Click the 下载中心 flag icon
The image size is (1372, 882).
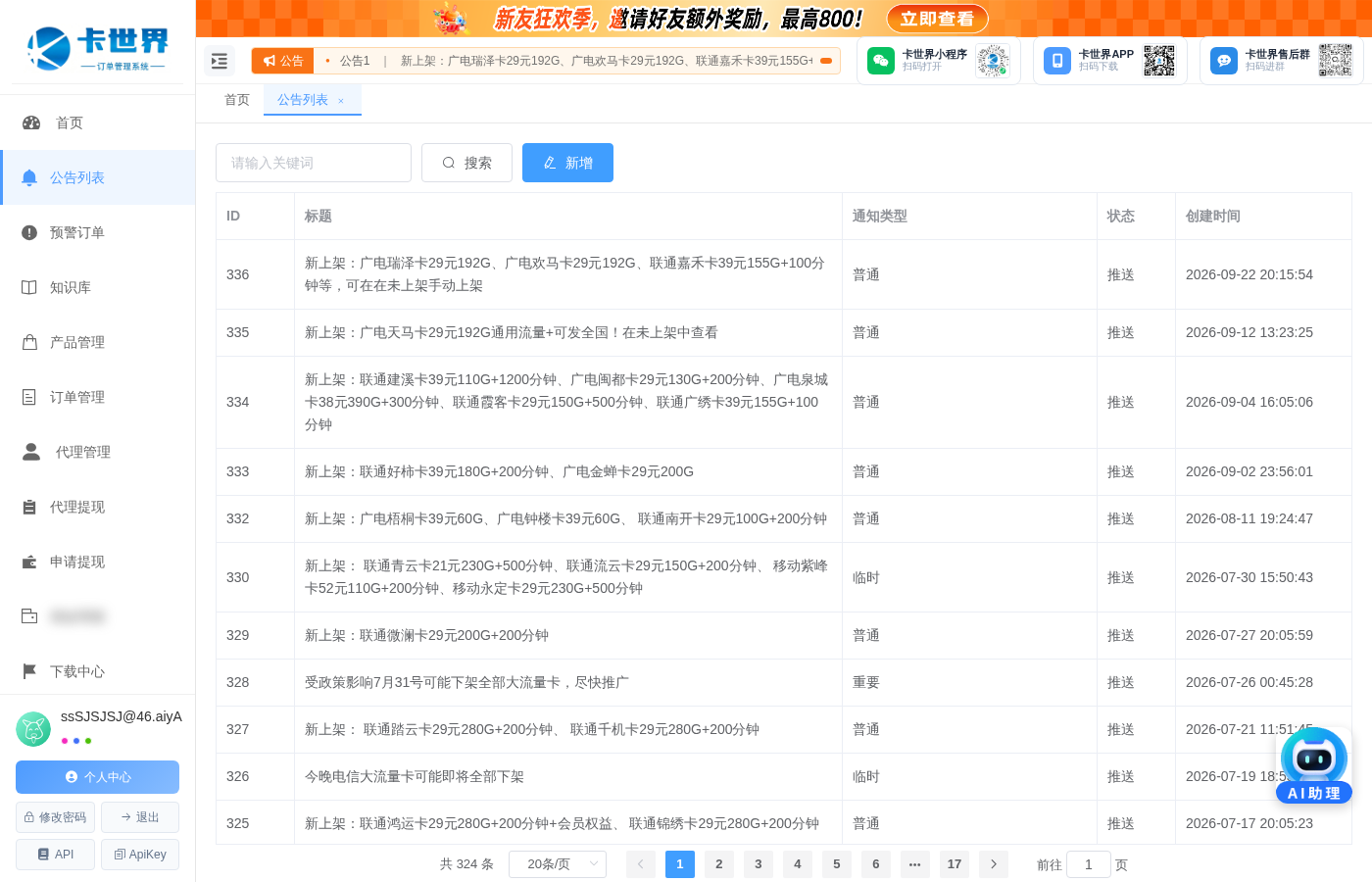pos(29,671)
